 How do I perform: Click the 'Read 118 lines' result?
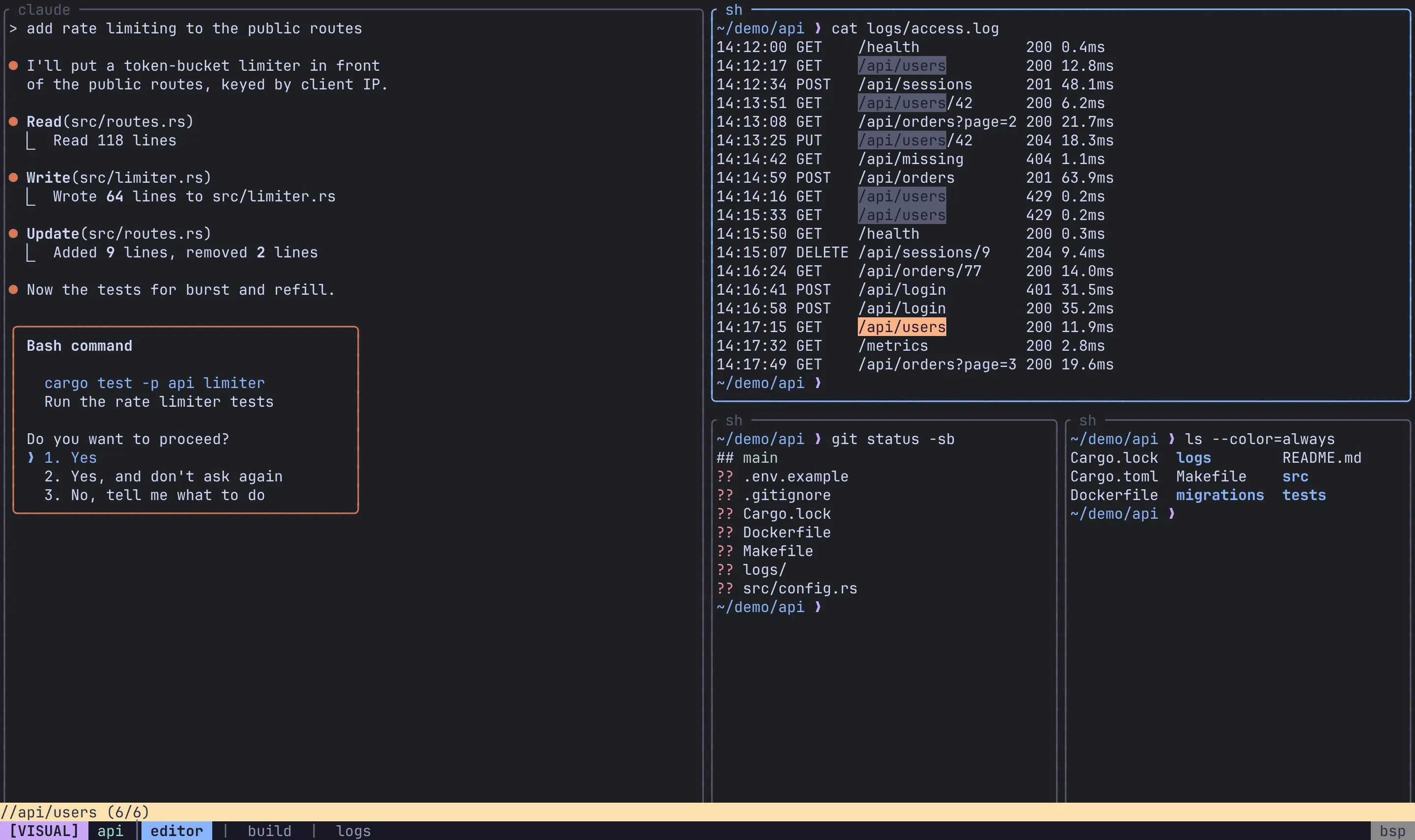coord(114,140)
